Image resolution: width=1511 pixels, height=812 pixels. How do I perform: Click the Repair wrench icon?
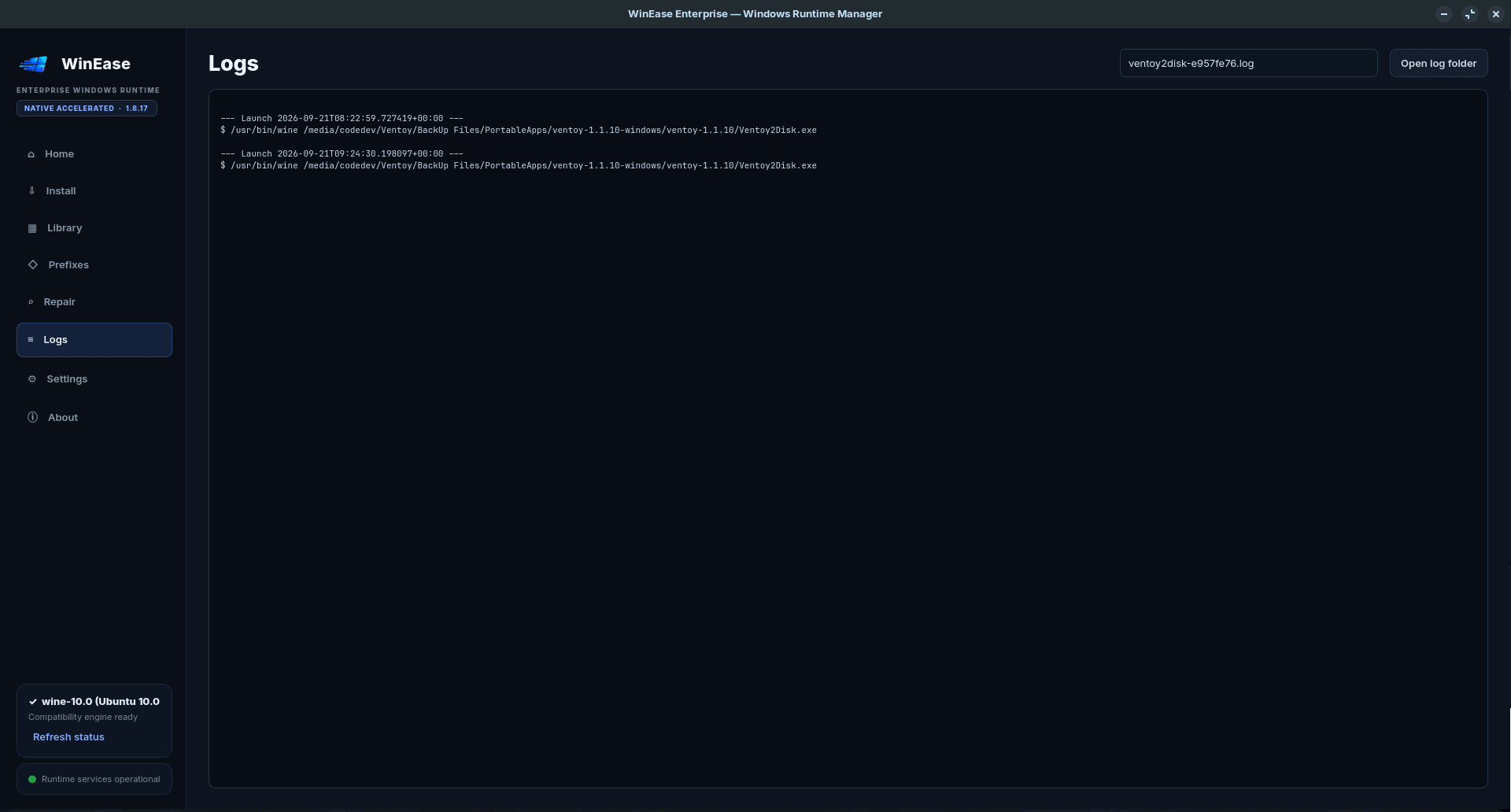(31, 302)
